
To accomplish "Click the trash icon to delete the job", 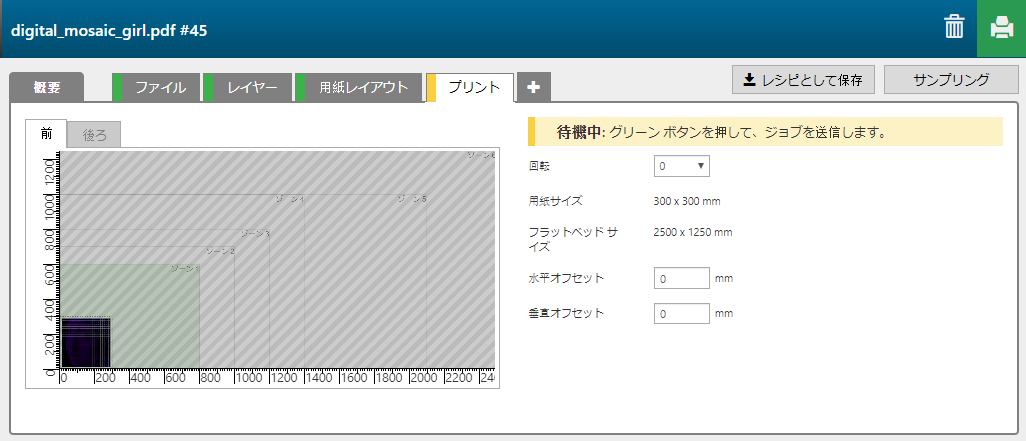I will 954,28.
